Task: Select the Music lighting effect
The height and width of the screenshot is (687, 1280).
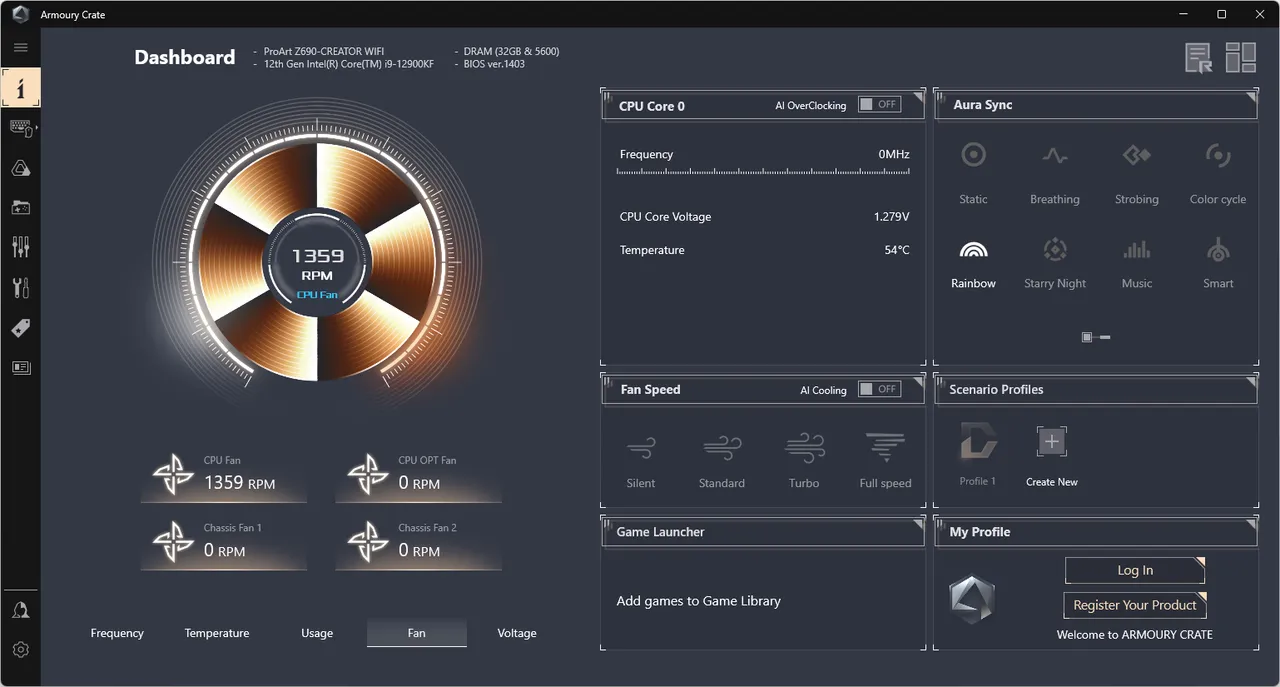Action: click(1137, 263)
